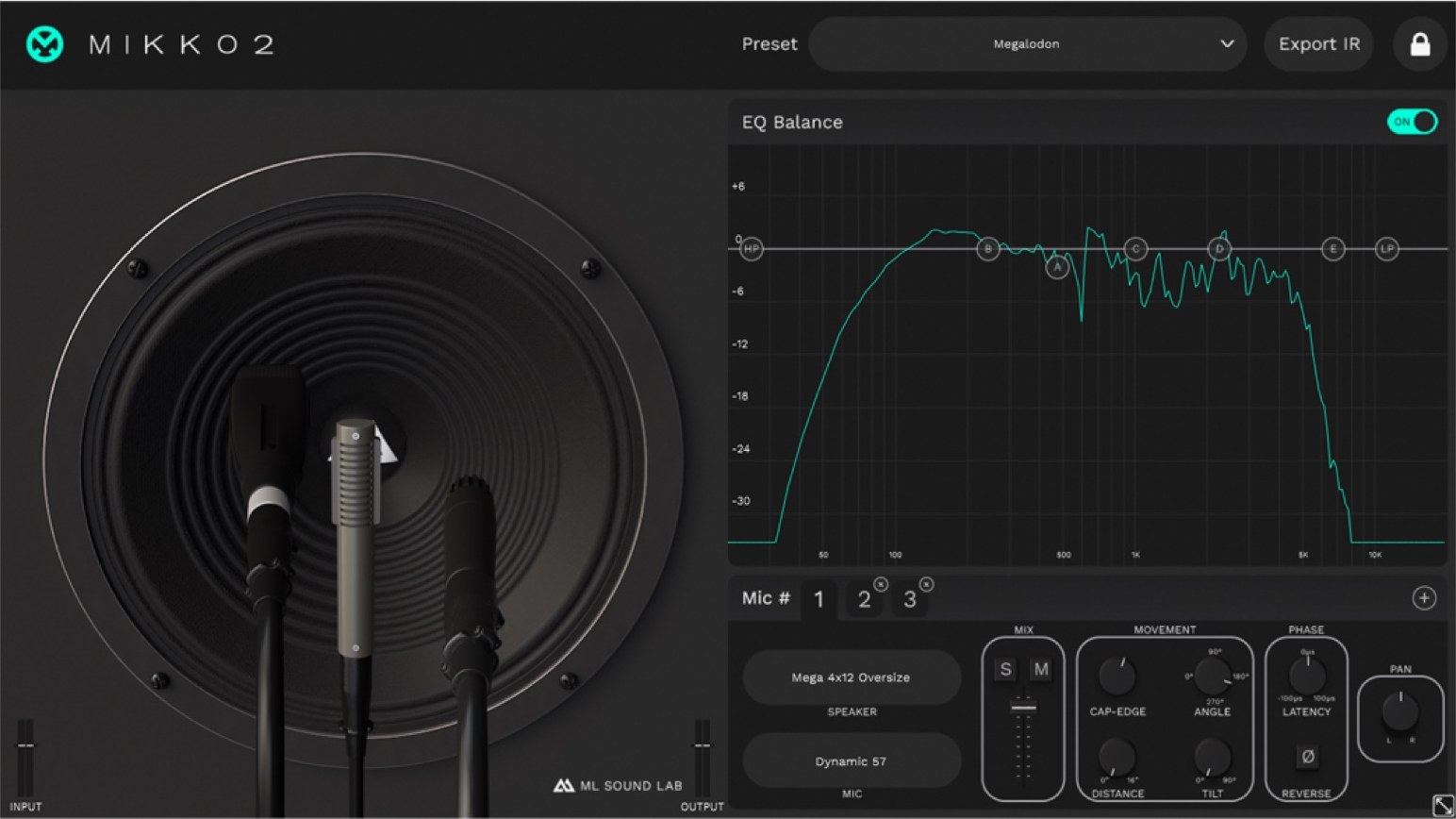1456x819 pixels.
Task: Click the Latency knob
Action: tap(1307, 676)
